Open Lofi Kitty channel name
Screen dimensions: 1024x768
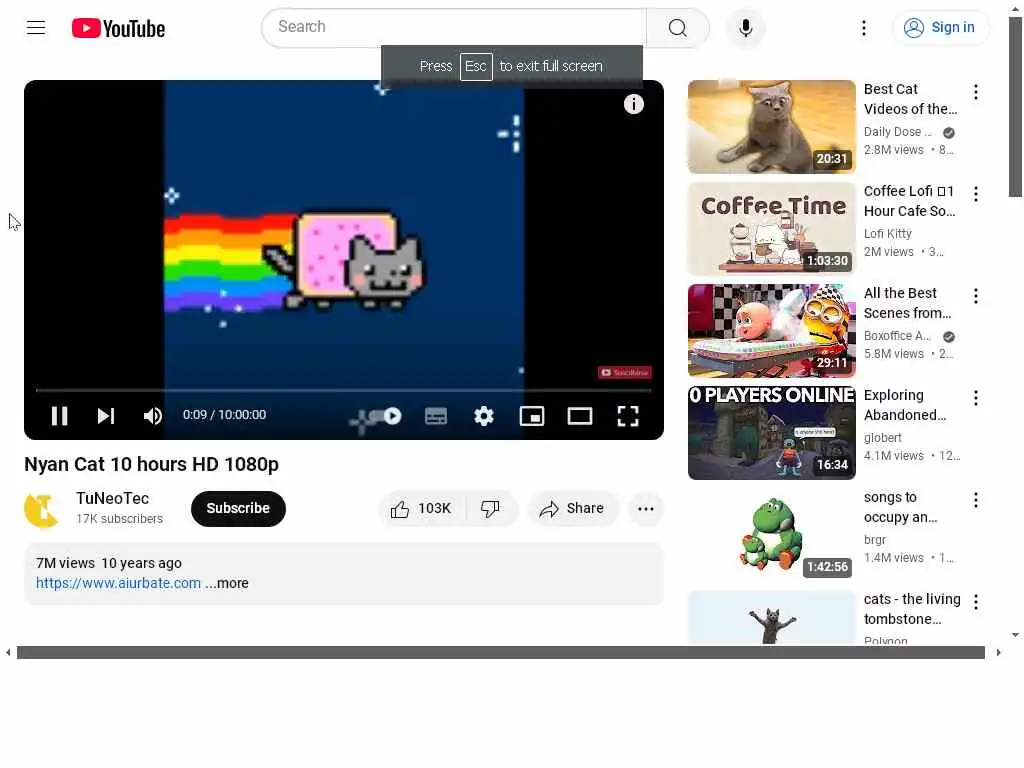coord(888,234)
